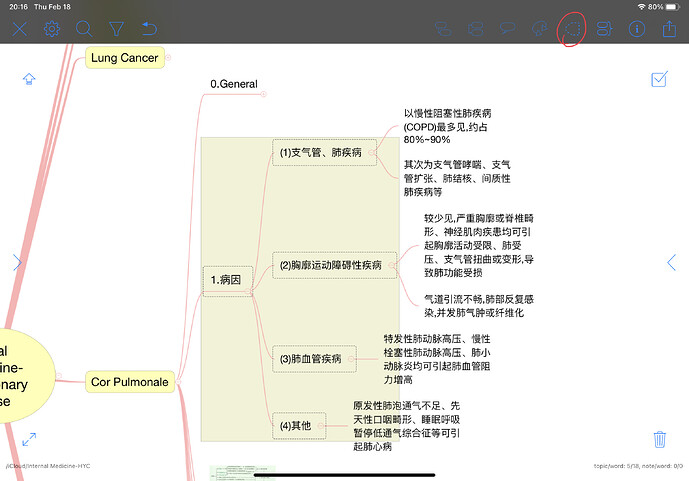
Task: Tap the mini map thumbnail at the bottom
Action: [x=242, y=473]
